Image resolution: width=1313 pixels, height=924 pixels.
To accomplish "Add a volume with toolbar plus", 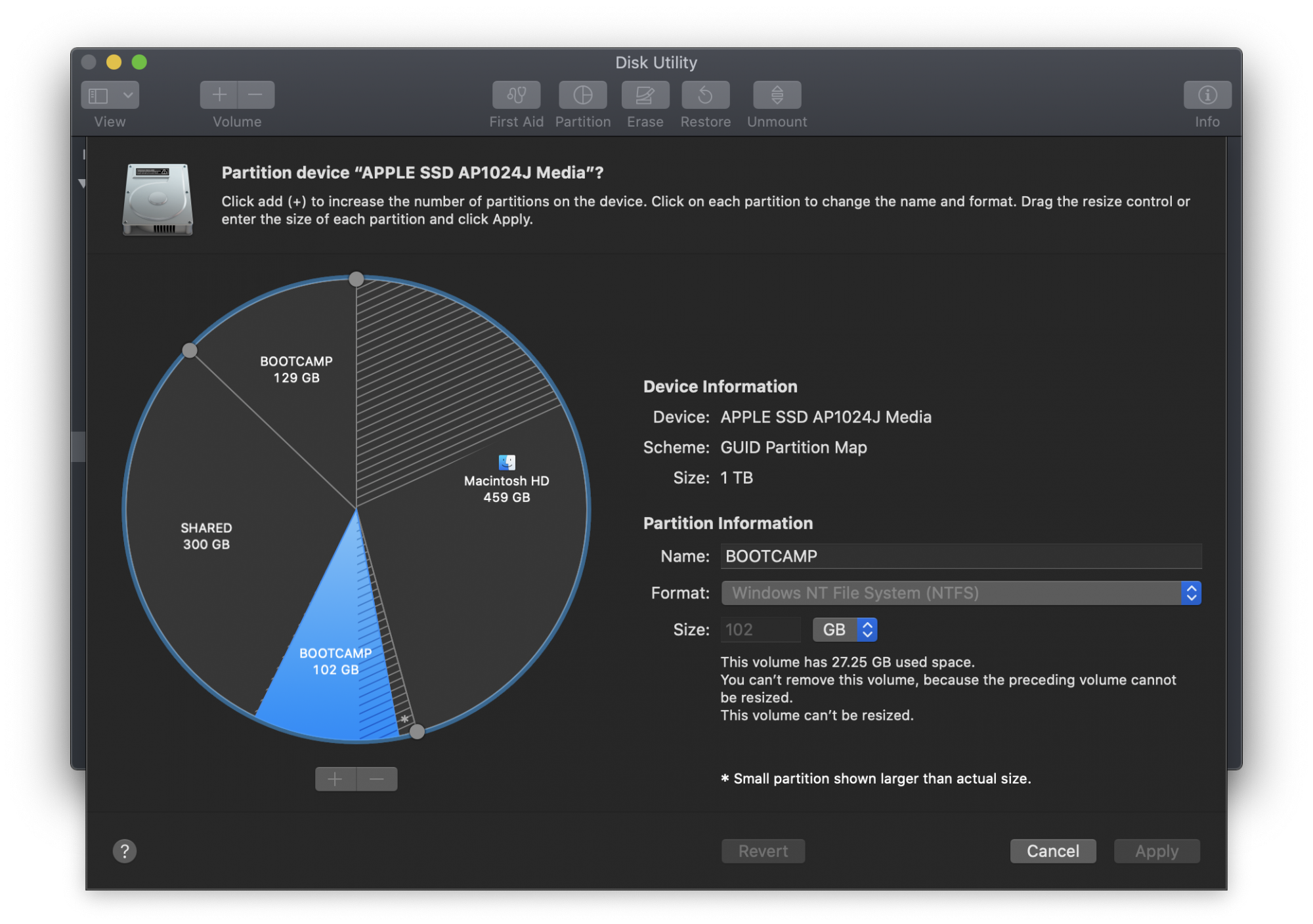I will point(219,95).
